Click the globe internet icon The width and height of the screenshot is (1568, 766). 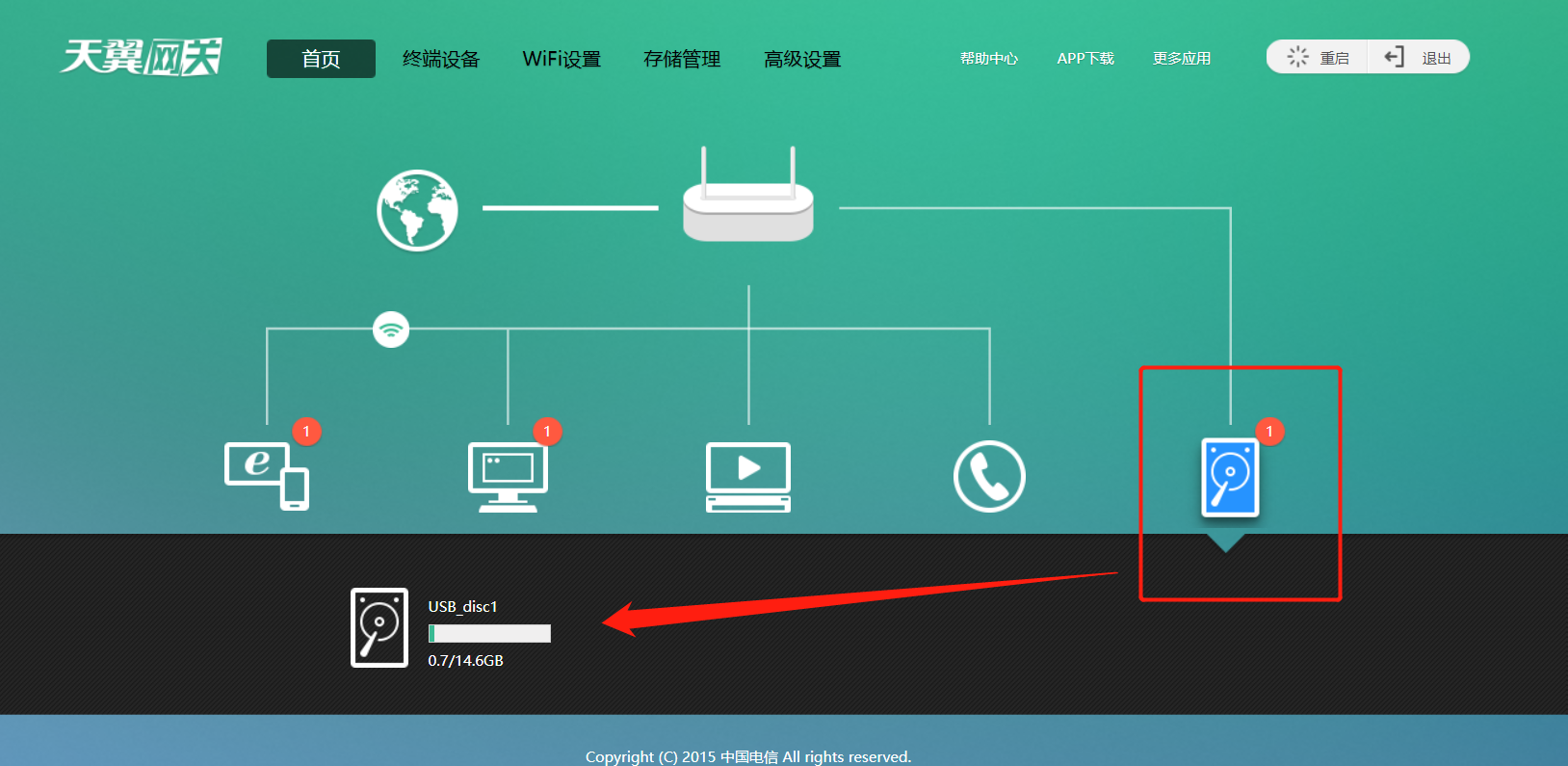(417, 210)
